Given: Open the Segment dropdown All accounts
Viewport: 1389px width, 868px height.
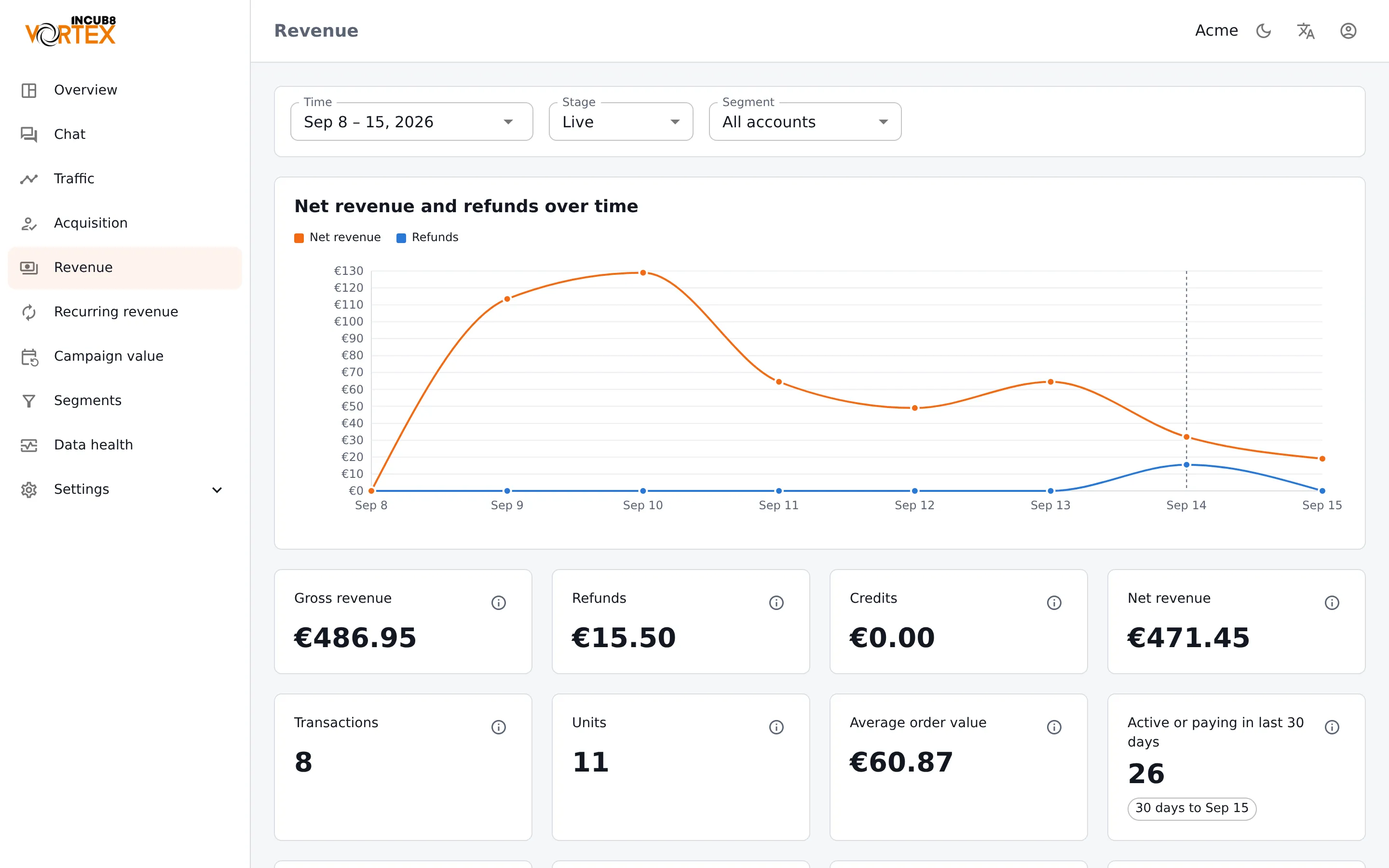Looking at the screenshot, I should 805,122.
